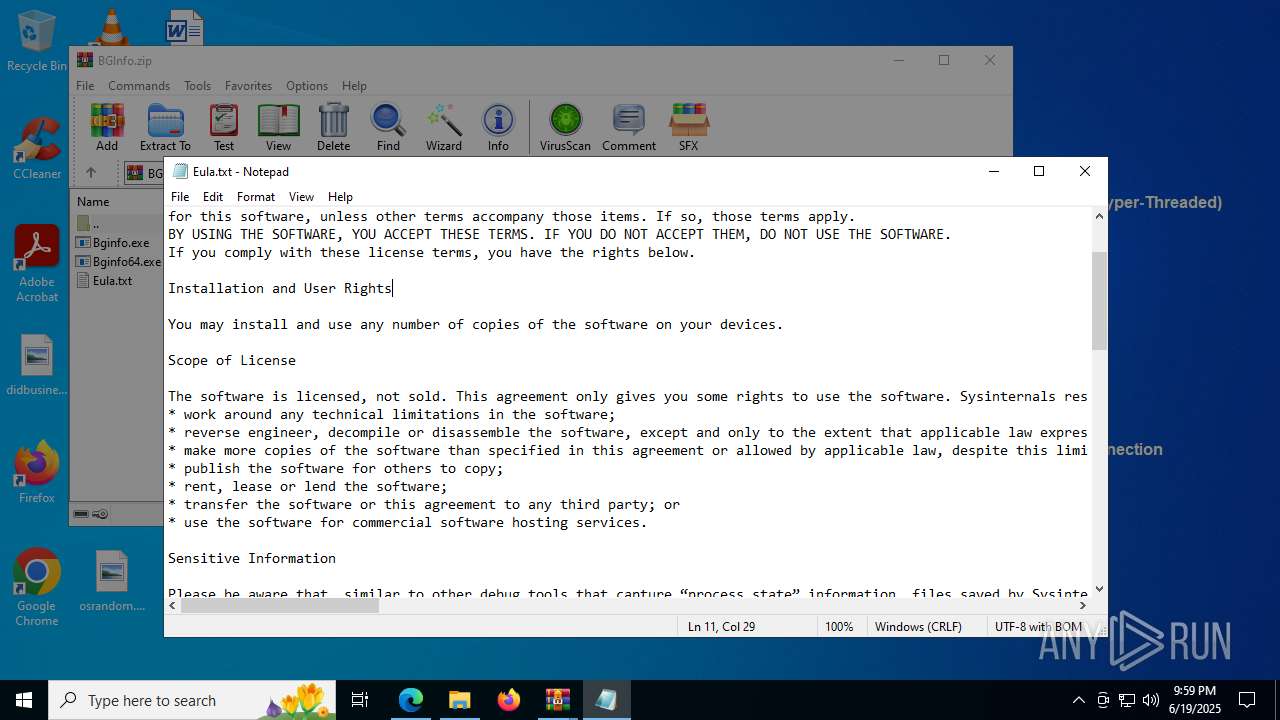Screen dimensions: 1280x720
Task: Select Bginfo64.exe in the archive list
Action: (x=118, y=261)
